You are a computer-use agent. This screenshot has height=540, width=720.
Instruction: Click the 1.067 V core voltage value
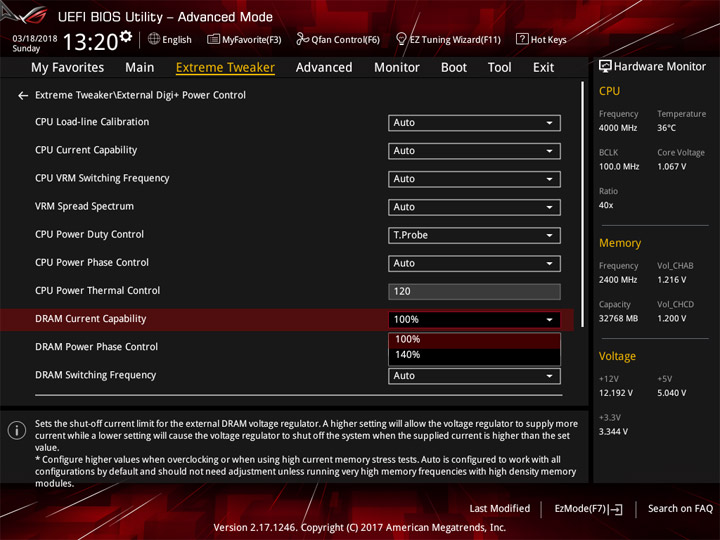(671, 167)
